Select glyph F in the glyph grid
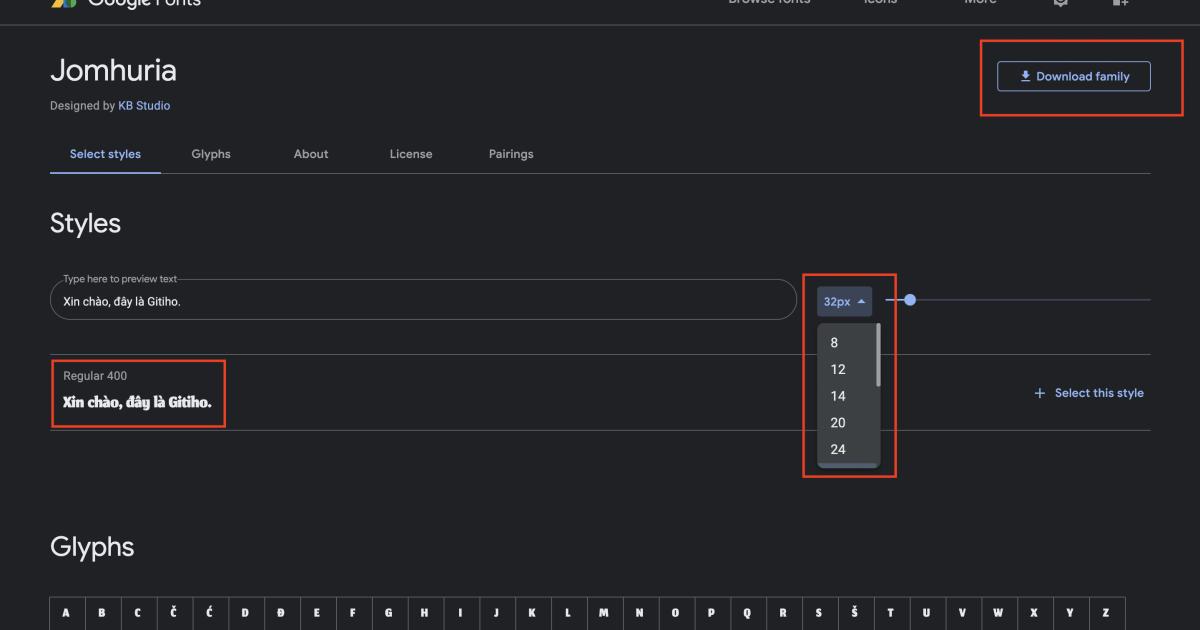The image size is (1200, 630). coord(353,613)
